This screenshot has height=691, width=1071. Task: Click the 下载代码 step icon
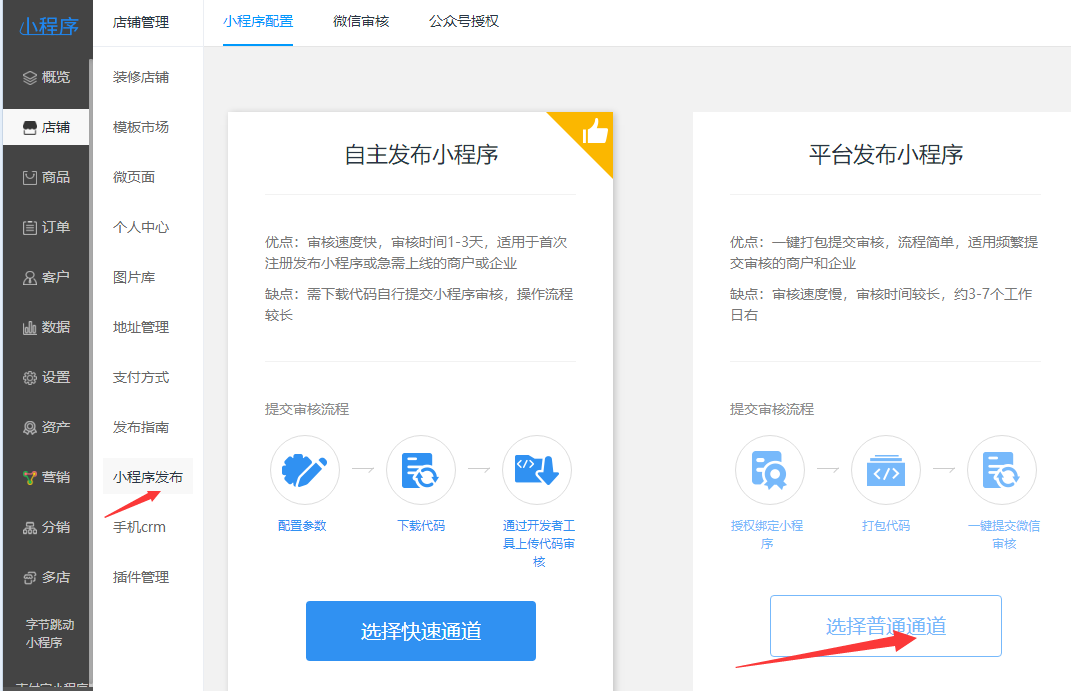pyautogui.click(x=420, y=470)
